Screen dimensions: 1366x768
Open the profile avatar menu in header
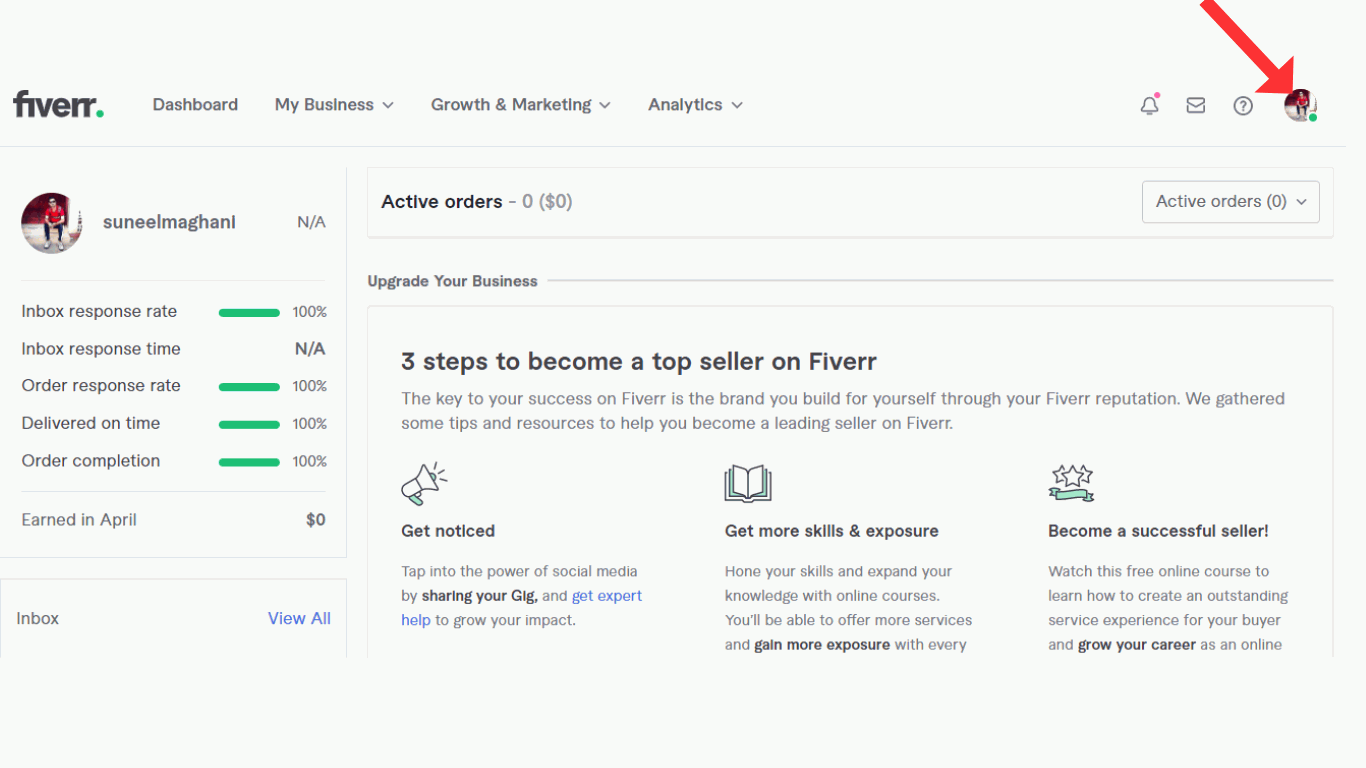pos(1300,105)
